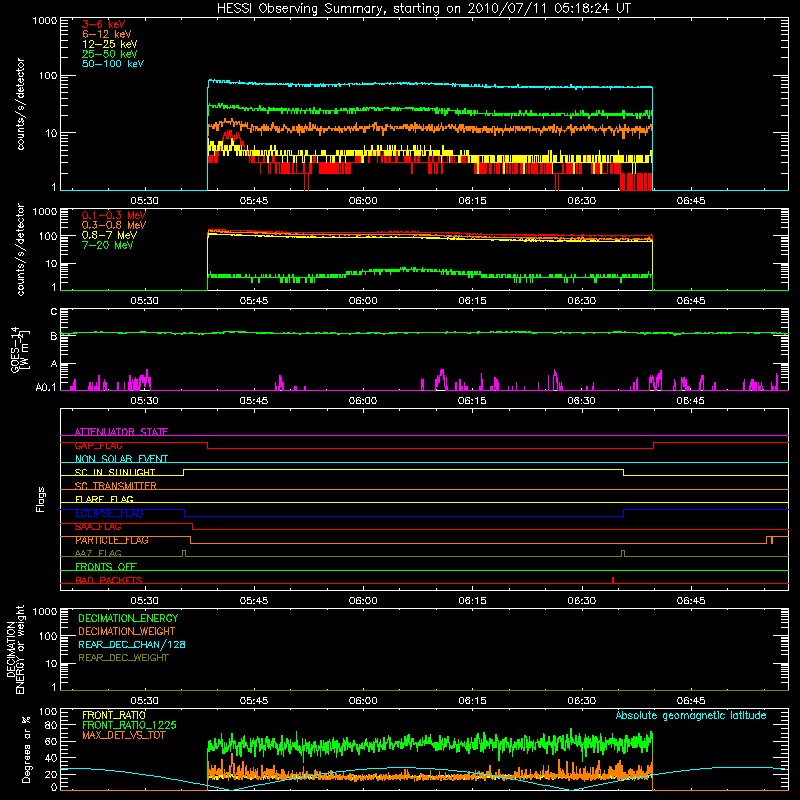The height and width of the screenshot is (800, 800).
Task: Select the 50-100 keV legend label
Action: coord(113,64)
